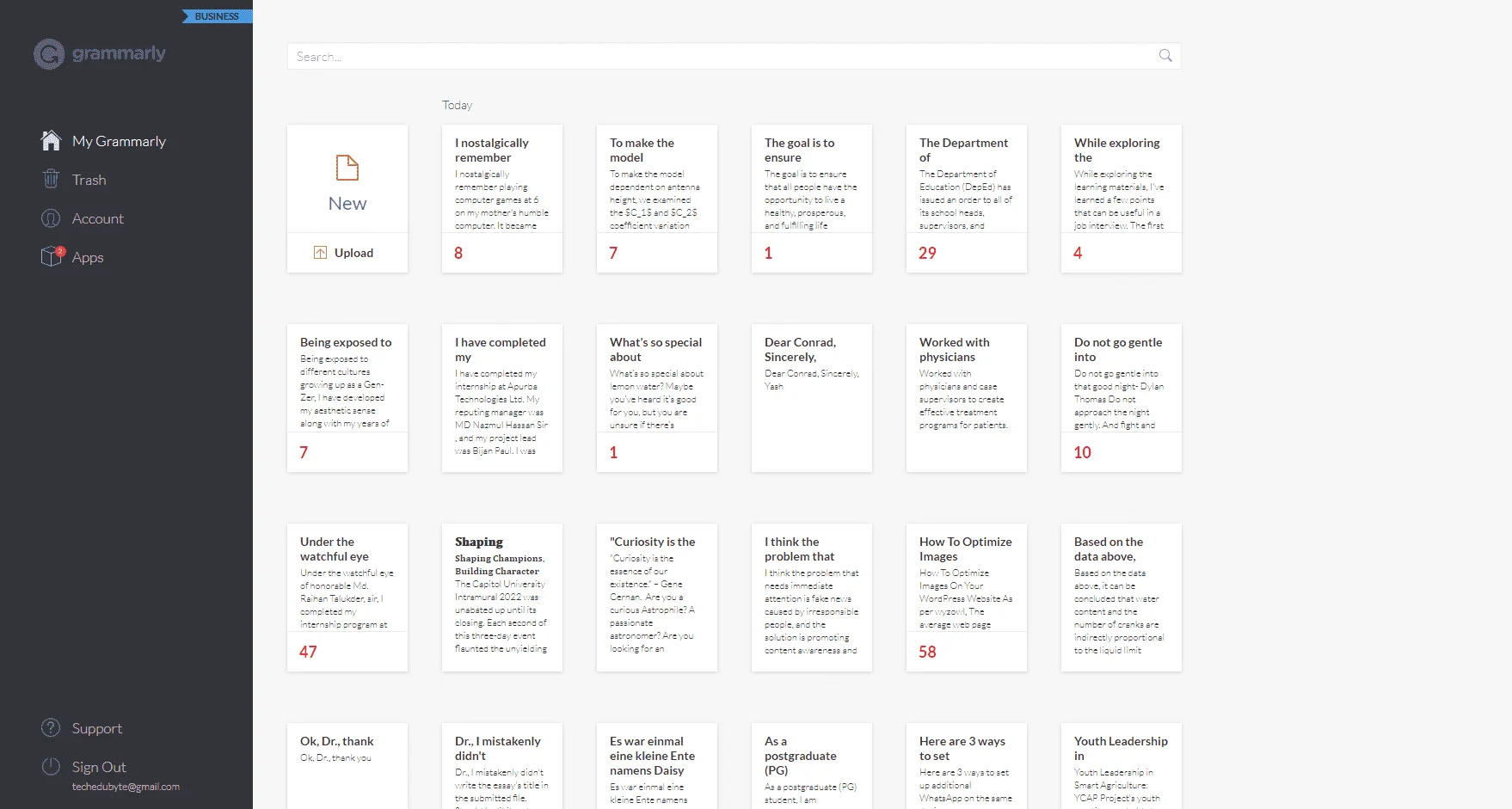Image resolution: width=1512 pixels, height=809 pixels.
Task: Click the search magnifier icon
Action: tap(1165, 56)
